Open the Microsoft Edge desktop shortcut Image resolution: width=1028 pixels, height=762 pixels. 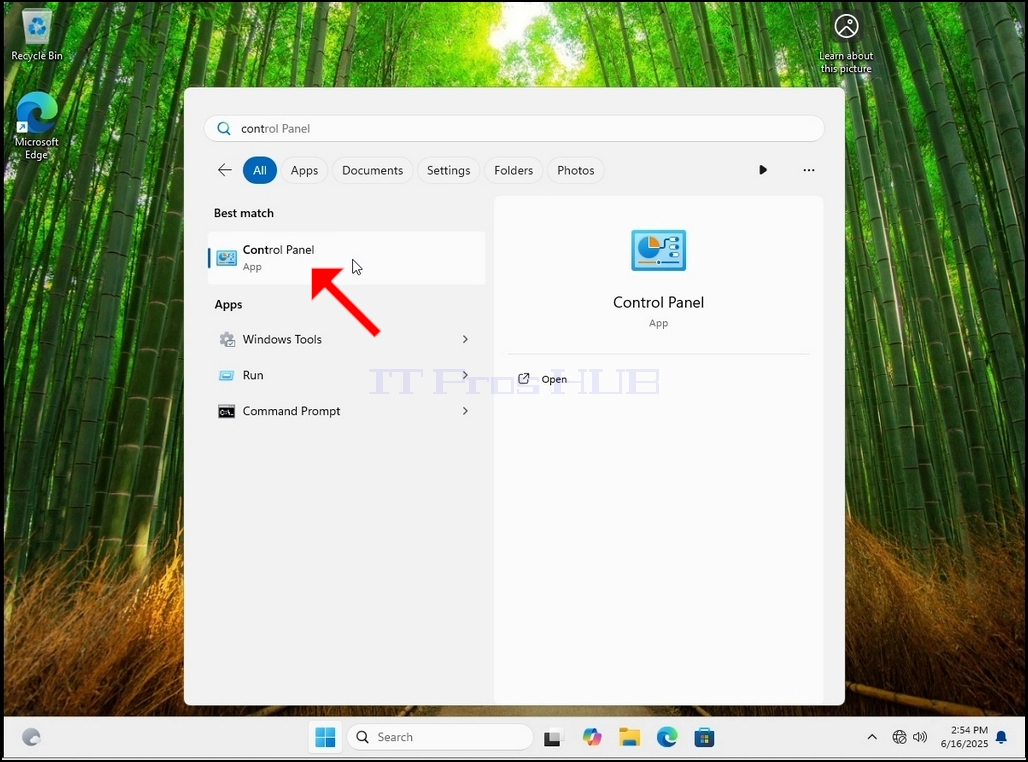point(37,126)
